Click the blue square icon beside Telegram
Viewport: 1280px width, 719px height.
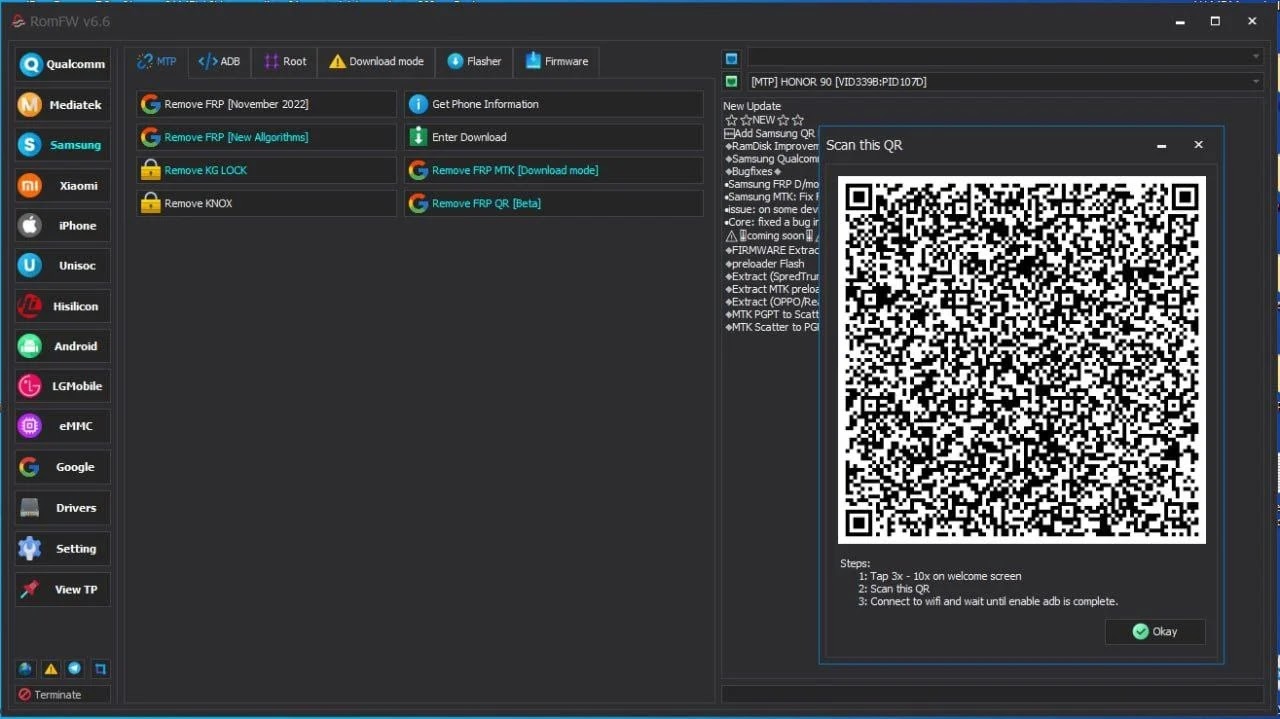(x=100, y=669)
